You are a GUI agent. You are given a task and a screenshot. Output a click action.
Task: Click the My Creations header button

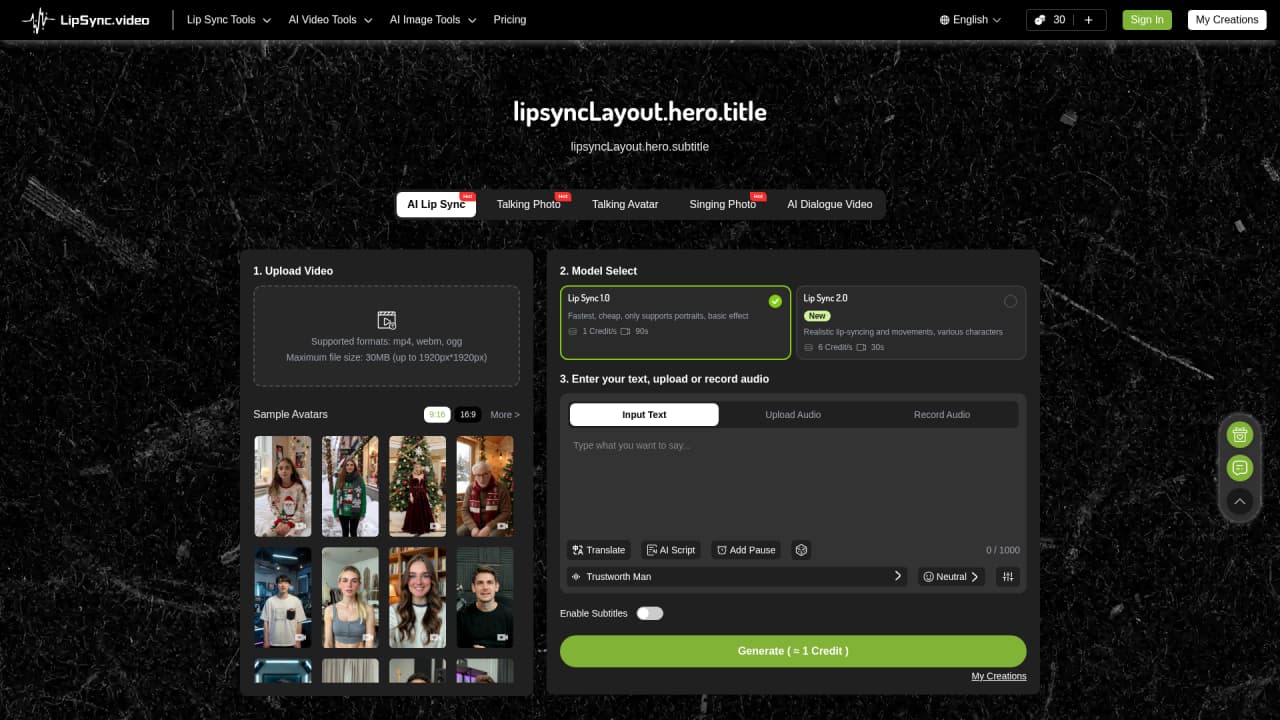tap(1227, 20)
